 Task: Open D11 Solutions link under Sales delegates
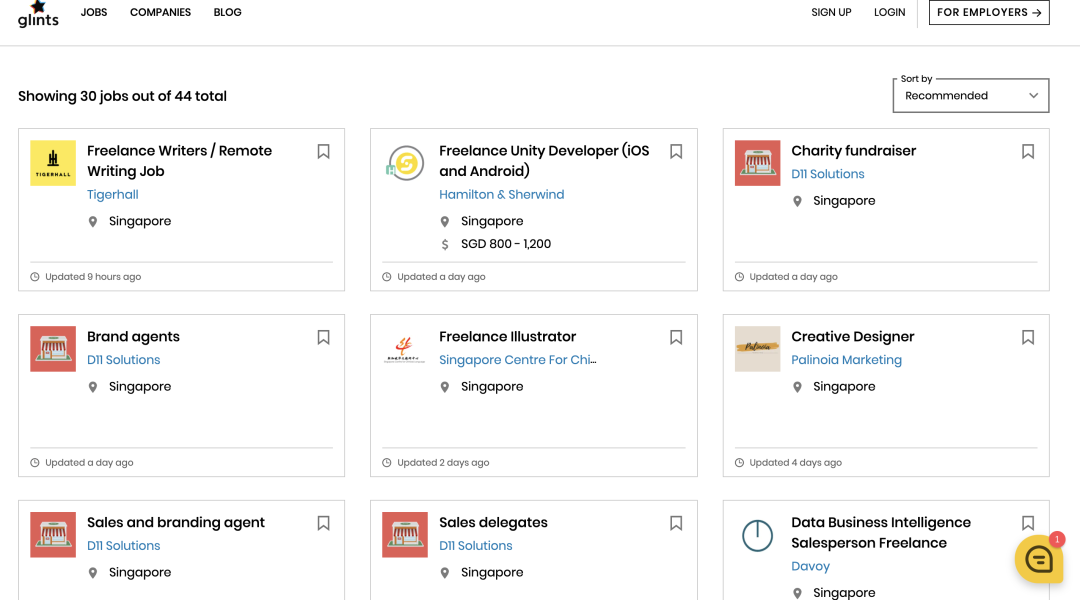tap(476, 546)
